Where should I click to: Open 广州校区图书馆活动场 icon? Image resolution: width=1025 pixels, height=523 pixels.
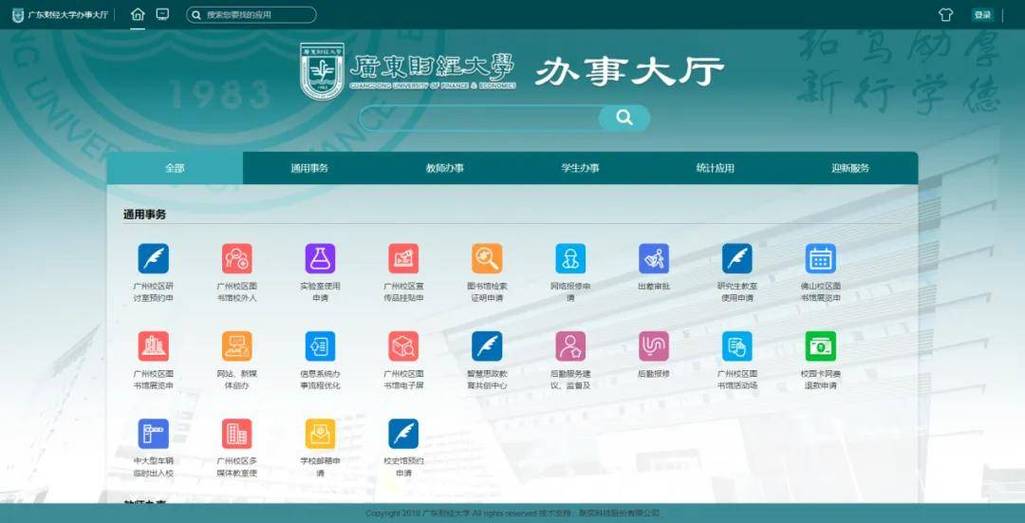click(x=737, y=346)
